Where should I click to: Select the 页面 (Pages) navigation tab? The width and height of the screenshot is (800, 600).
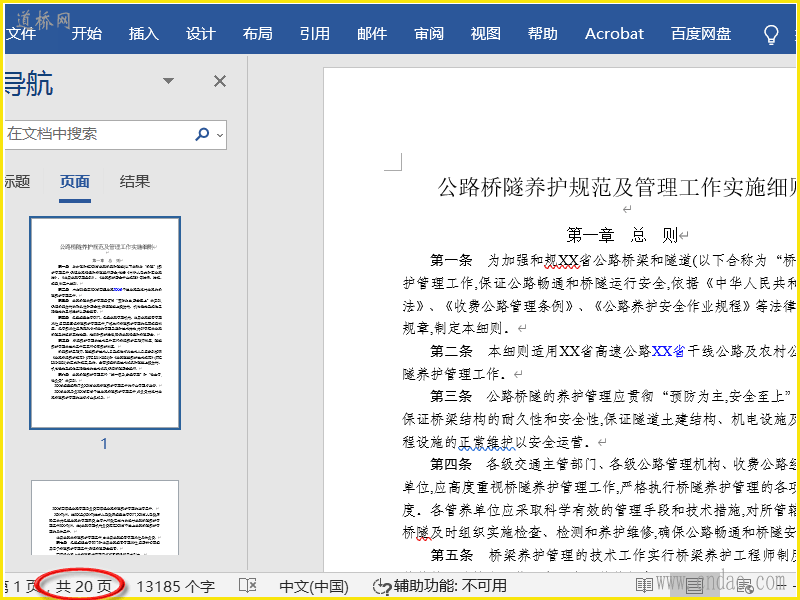pyautogui.click(x=75, y=182)
